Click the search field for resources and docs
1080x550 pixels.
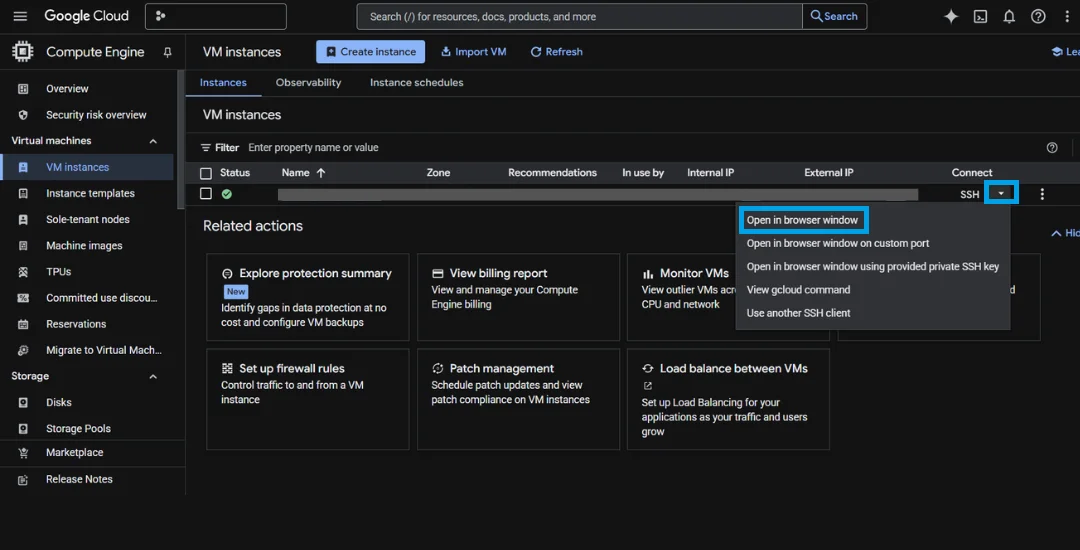click(x=579, y=16)
